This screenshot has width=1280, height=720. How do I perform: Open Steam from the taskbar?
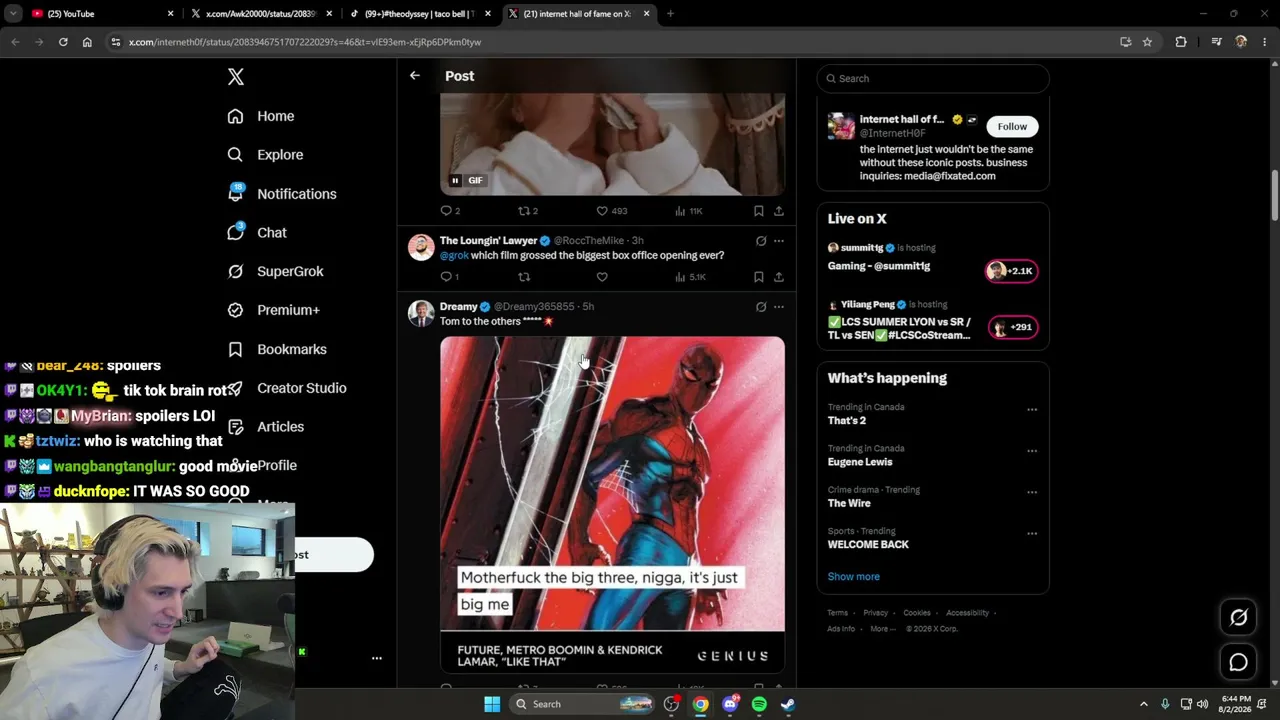(788, 704)
